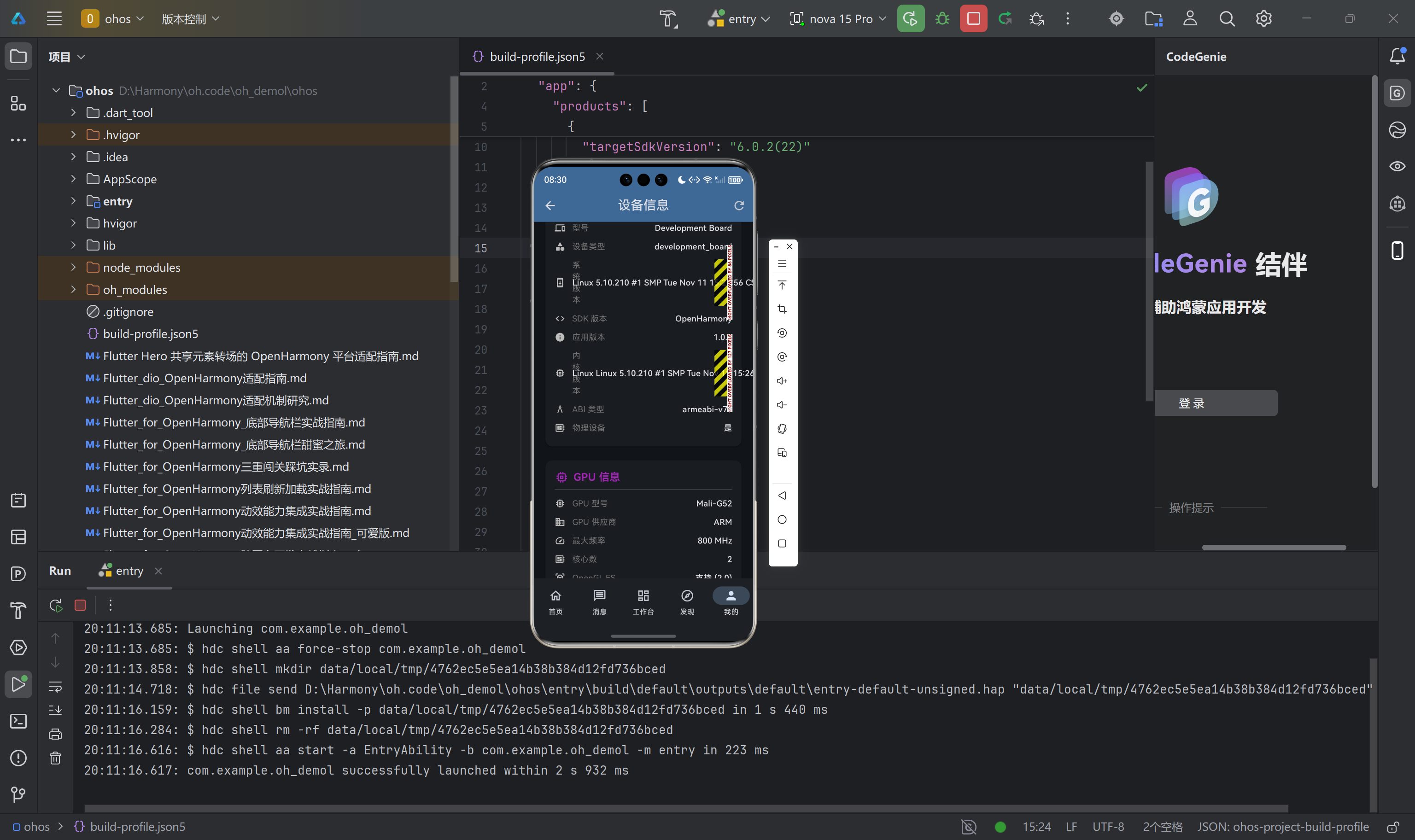This screenshot has width=1415, height=840.
Task: Toggle soft-wrap in Run console
Action: click(55, 687)
